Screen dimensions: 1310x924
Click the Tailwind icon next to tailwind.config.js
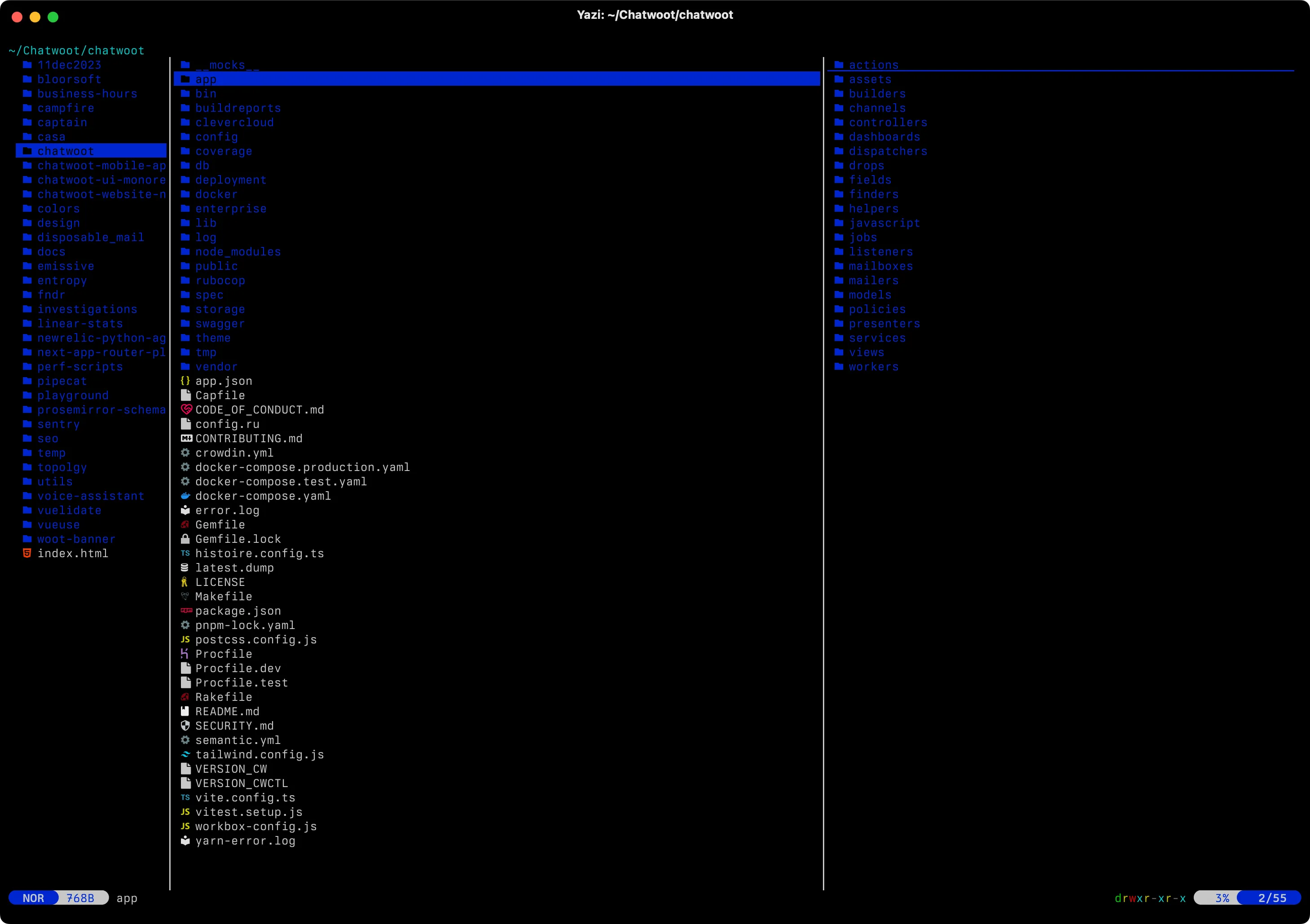coord(185,754)
